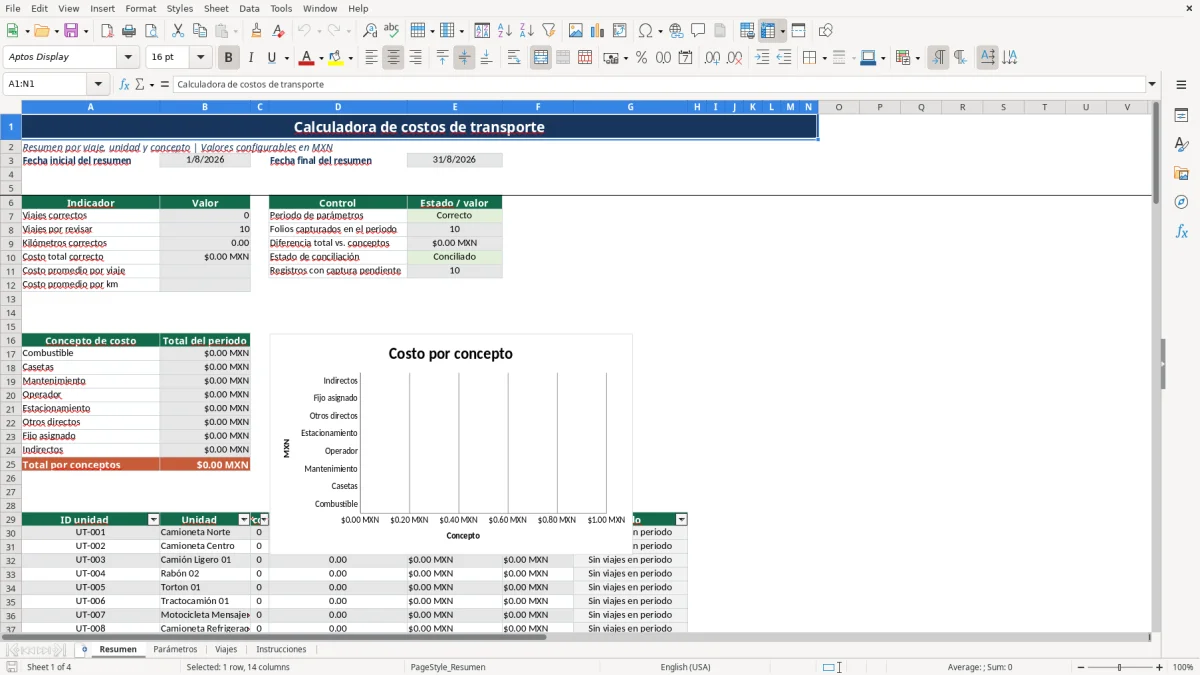Switch to the Viajes sheet tab
This screenshot has width=1200, height=675.
226,649
